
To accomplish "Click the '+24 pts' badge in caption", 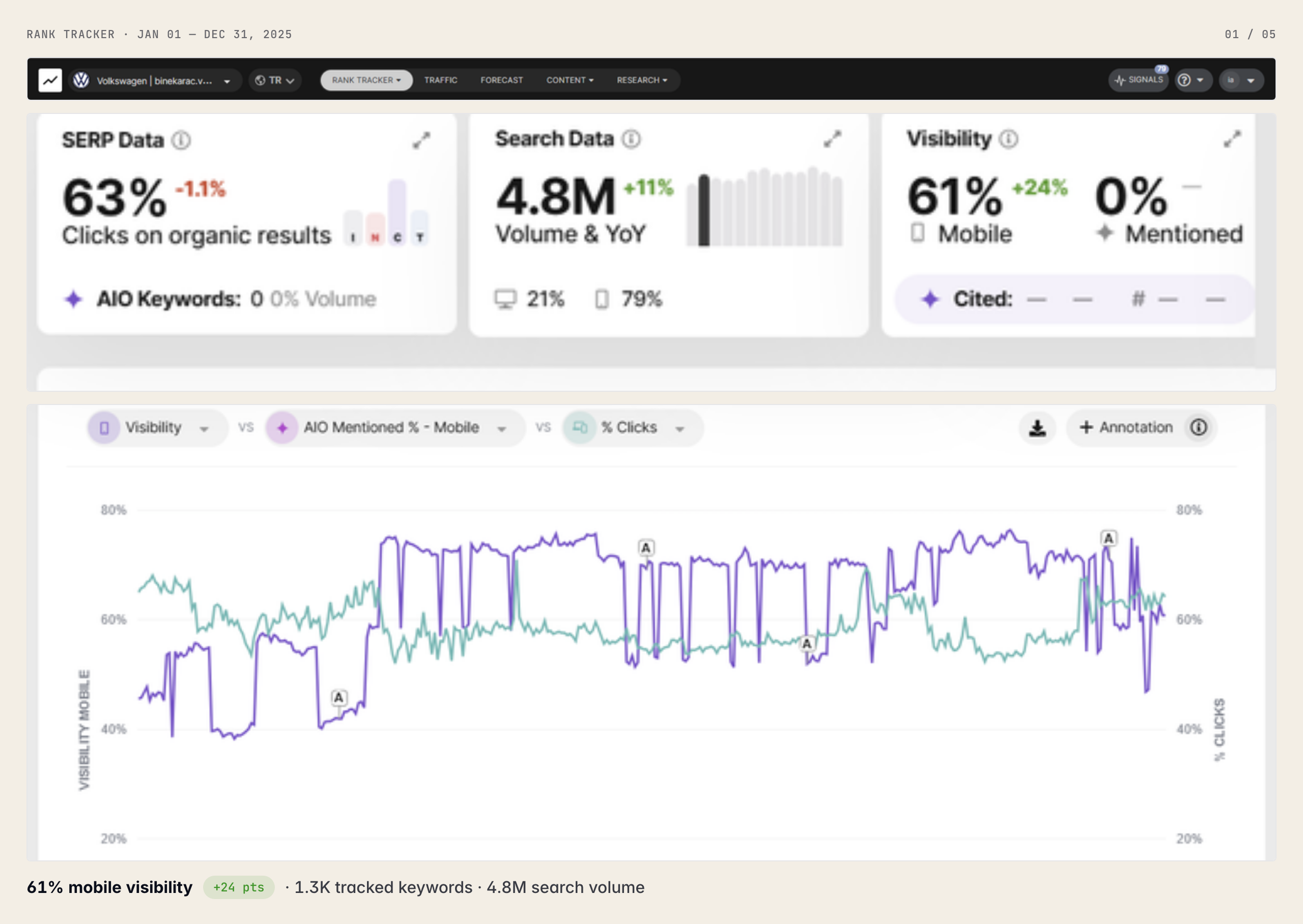I will point(239,887).
